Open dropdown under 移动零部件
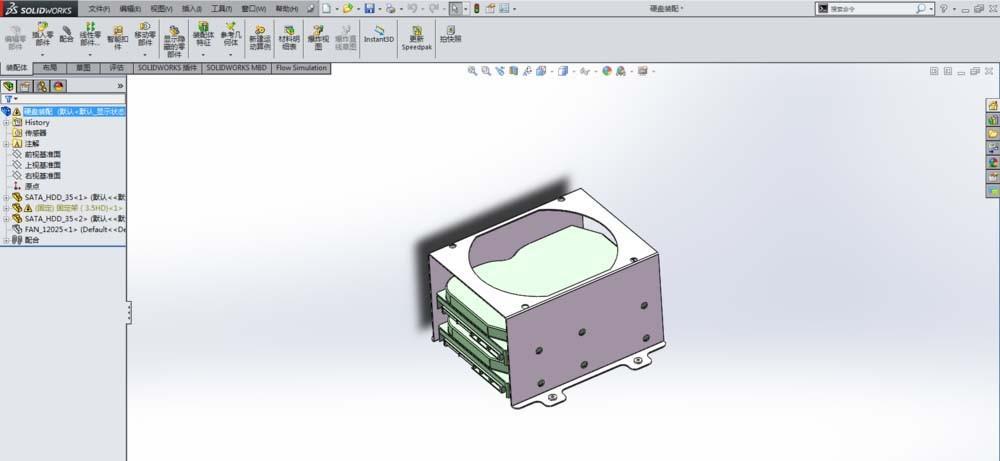Screen dimensions: 1000x461 coord(145,54)
